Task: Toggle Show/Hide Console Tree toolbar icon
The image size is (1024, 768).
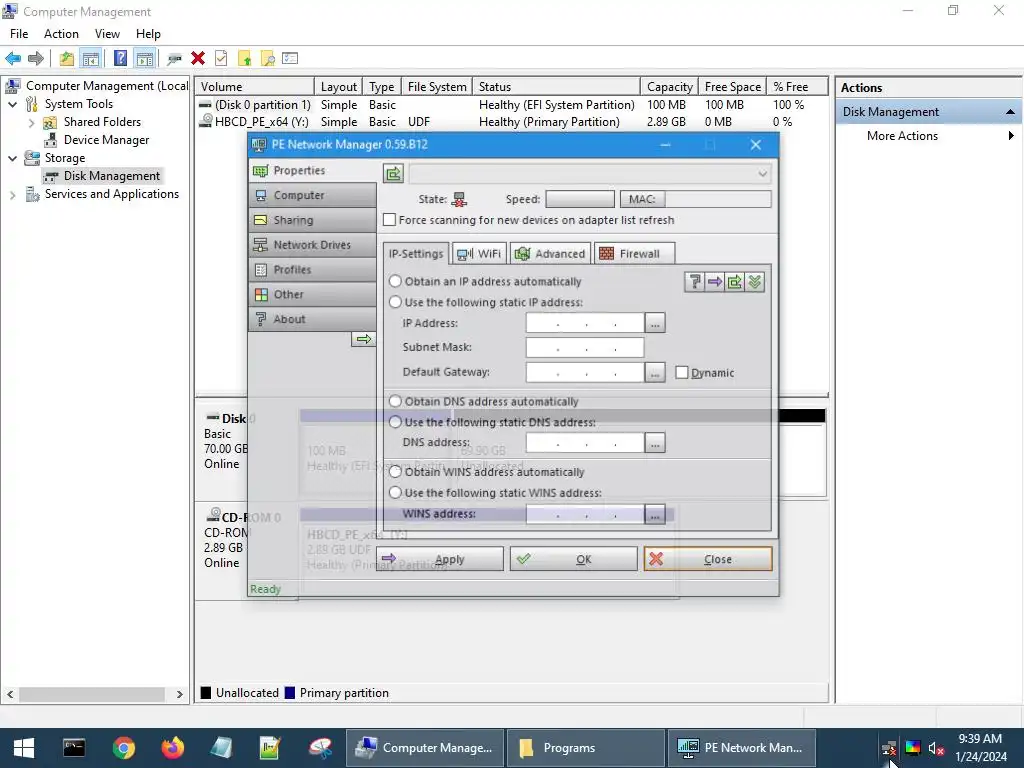Action: (91, 59)
